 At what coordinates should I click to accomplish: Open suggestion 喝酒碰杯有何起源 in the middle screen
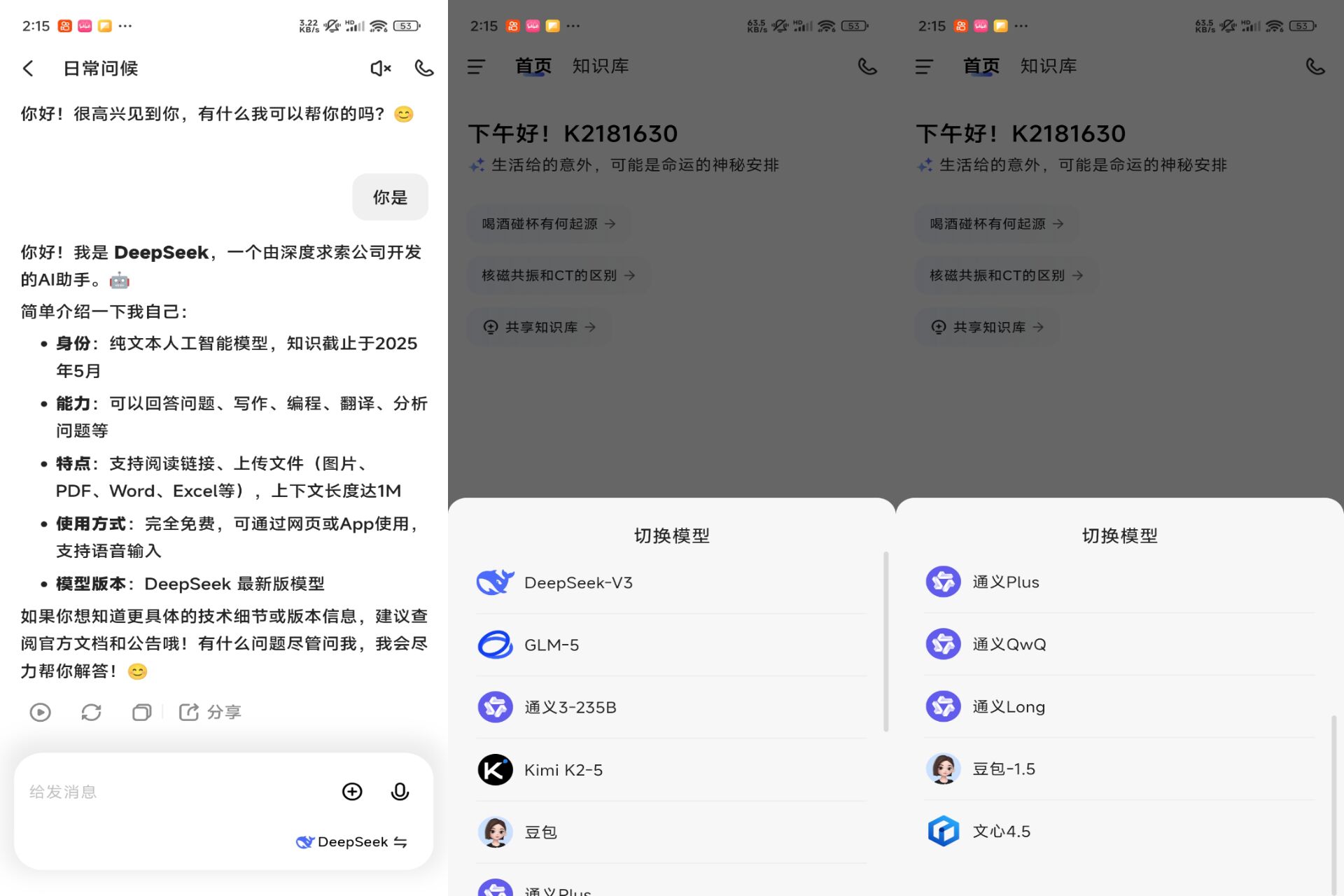click(549, 224)
